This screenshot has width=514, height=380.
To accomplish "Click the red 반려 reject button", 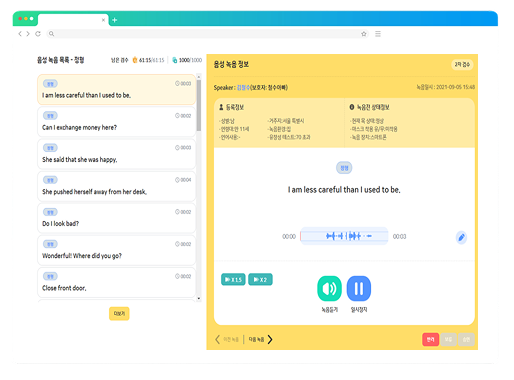I will (430, 339).
